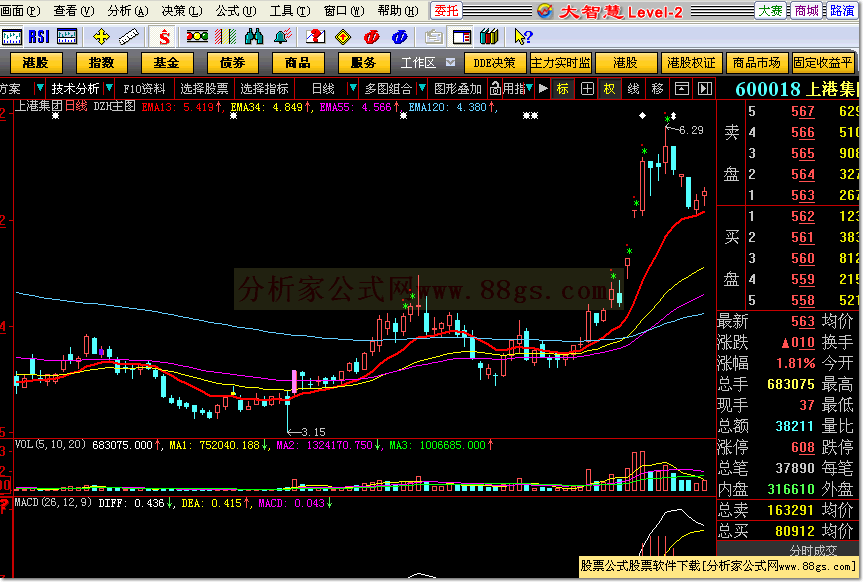Click the red coin icon
This screenshot has height=584, width=866.
pos(371,37)
